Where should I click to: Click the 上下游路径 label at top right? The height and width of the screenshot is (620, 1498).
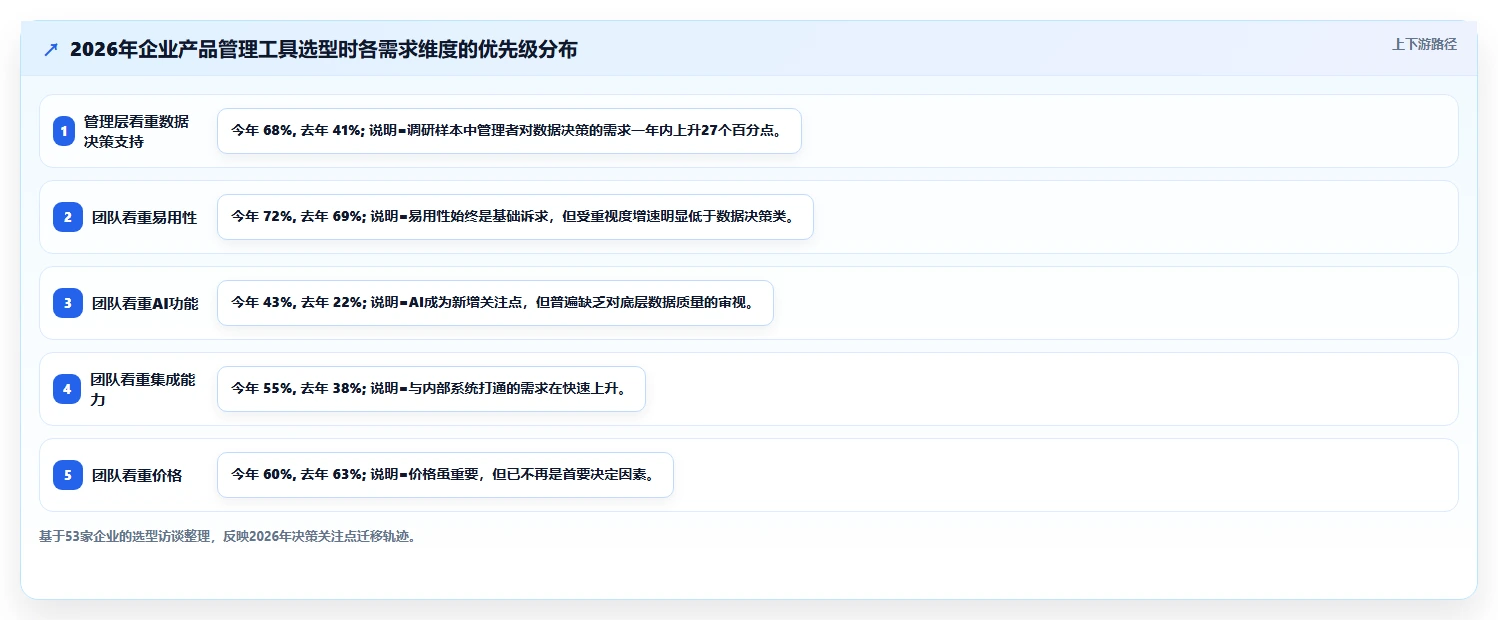coord(1424,44)
